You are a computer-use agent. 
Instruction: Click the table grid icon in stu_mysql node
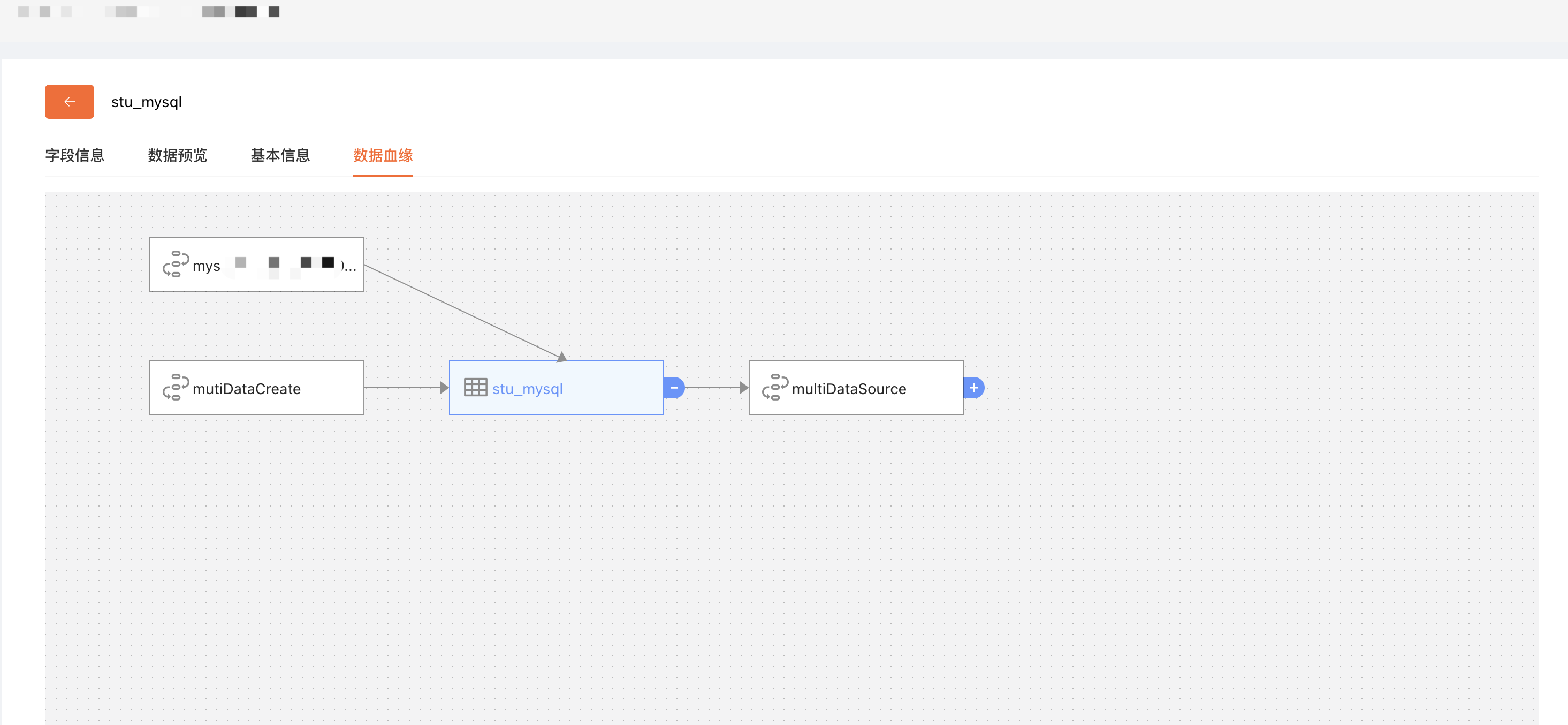pyautogui.click(x=475, y=388)
